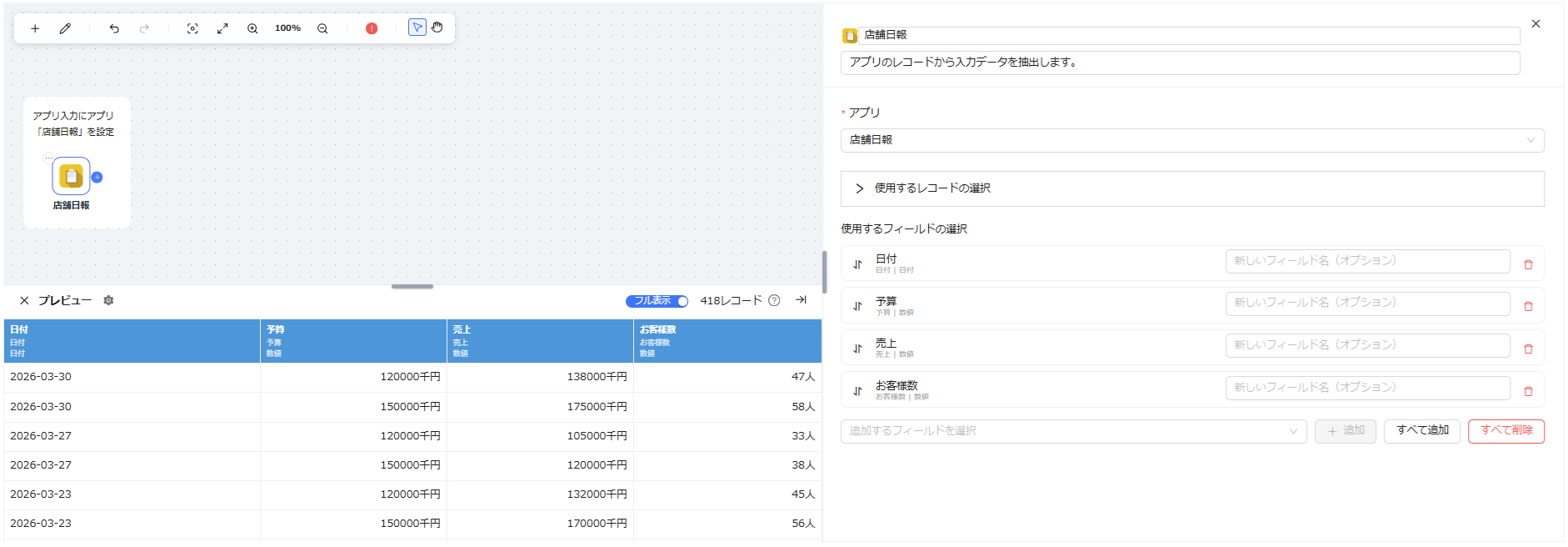Expand canvas to fullscreen

coord(222,28)
